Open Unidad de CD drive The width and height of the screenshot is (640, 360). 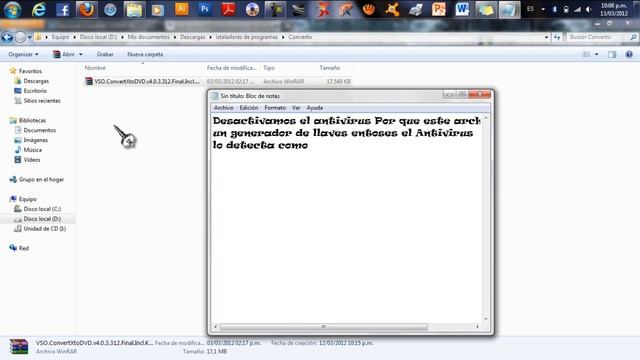point(44,229)
